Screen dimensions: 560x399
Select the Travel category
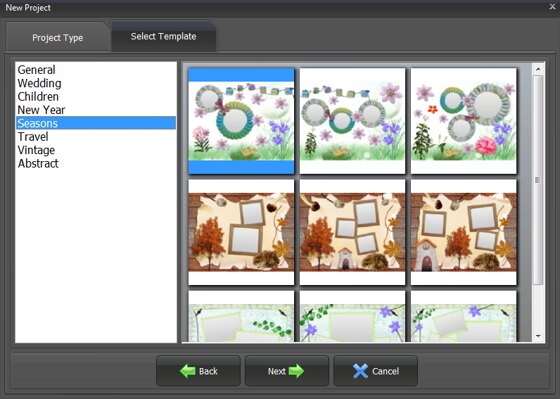pyautogui.click(x=33, y=136)
